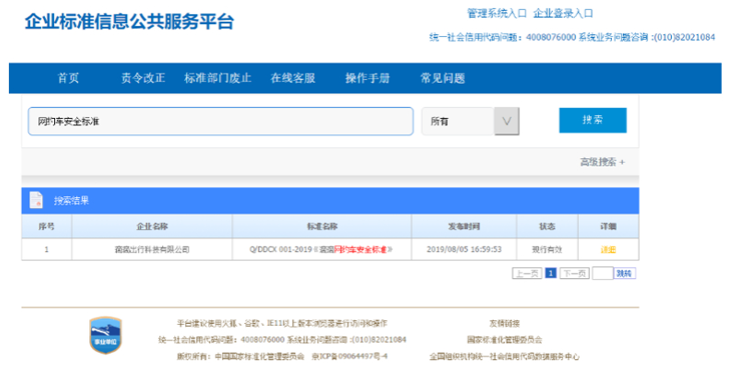Open the 企业登录入口 link

563,14
